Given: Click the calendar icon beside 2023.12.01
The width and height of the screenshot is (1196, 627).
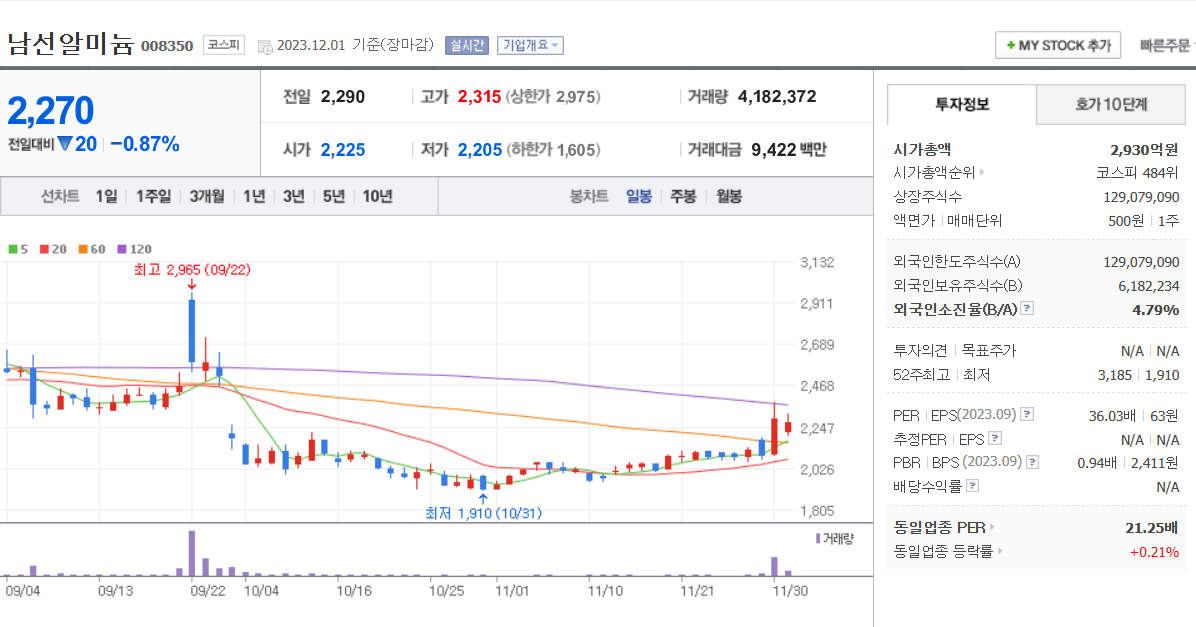Looking at the screenshot, I should tap(265, 47).
